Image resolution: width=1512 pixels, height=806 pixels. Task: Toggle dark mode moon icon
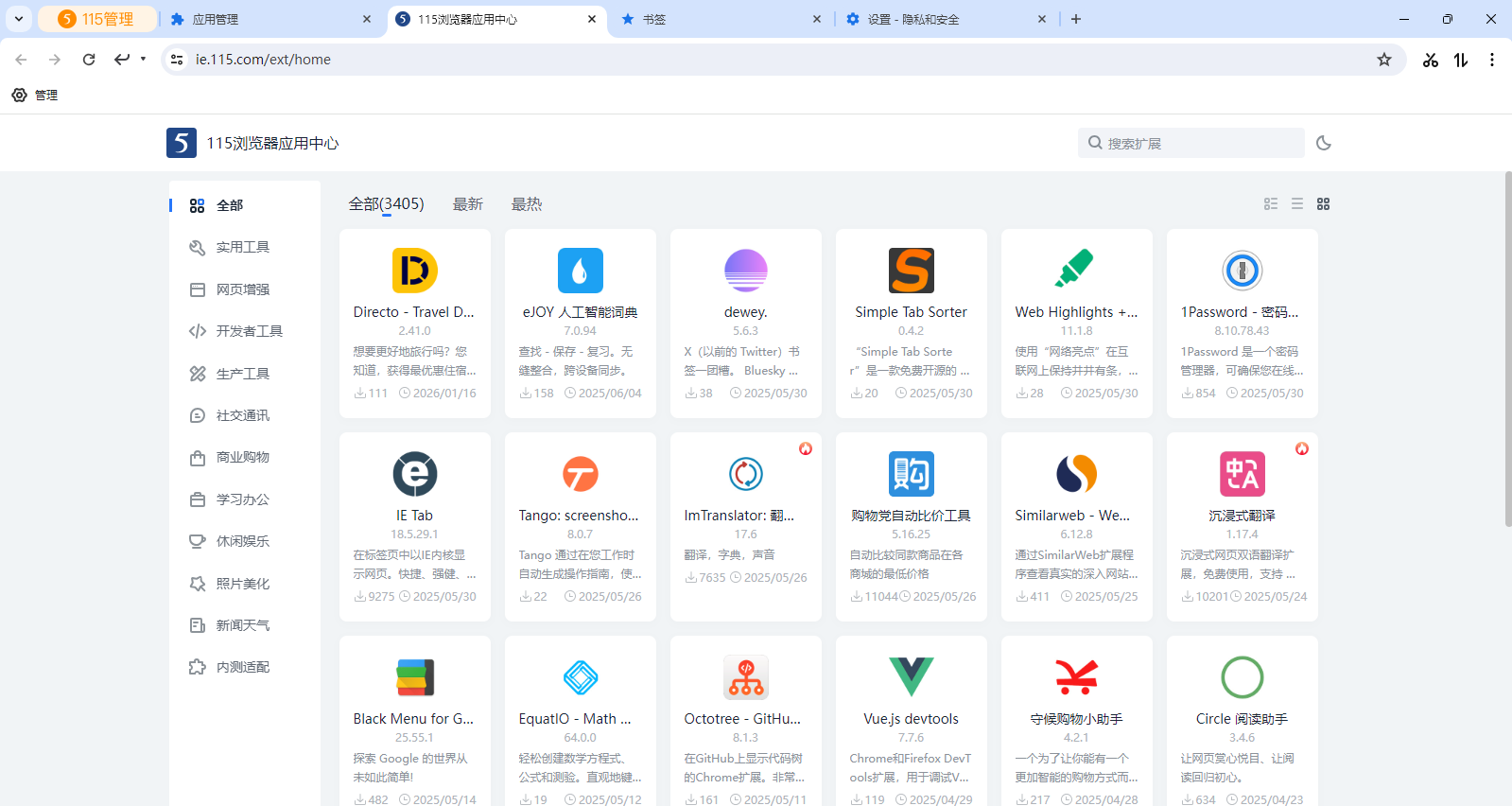tap(1324, 143)
